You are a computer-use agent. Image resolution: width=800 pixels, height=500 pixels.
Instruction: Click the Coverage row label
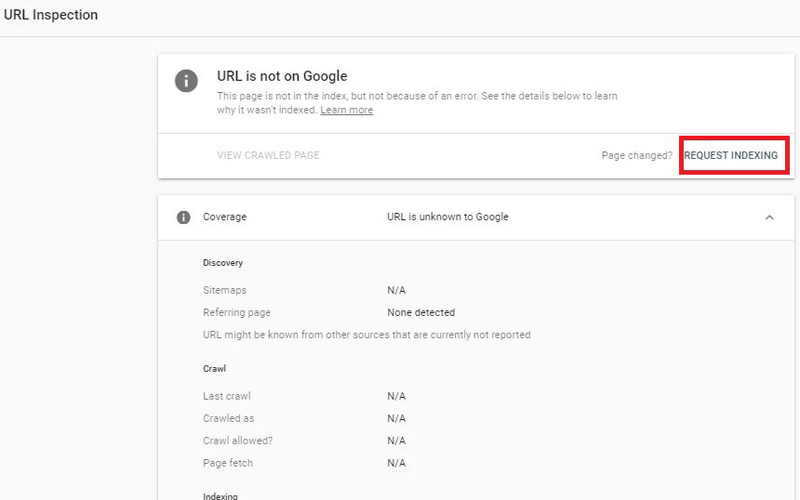(224, 217)
